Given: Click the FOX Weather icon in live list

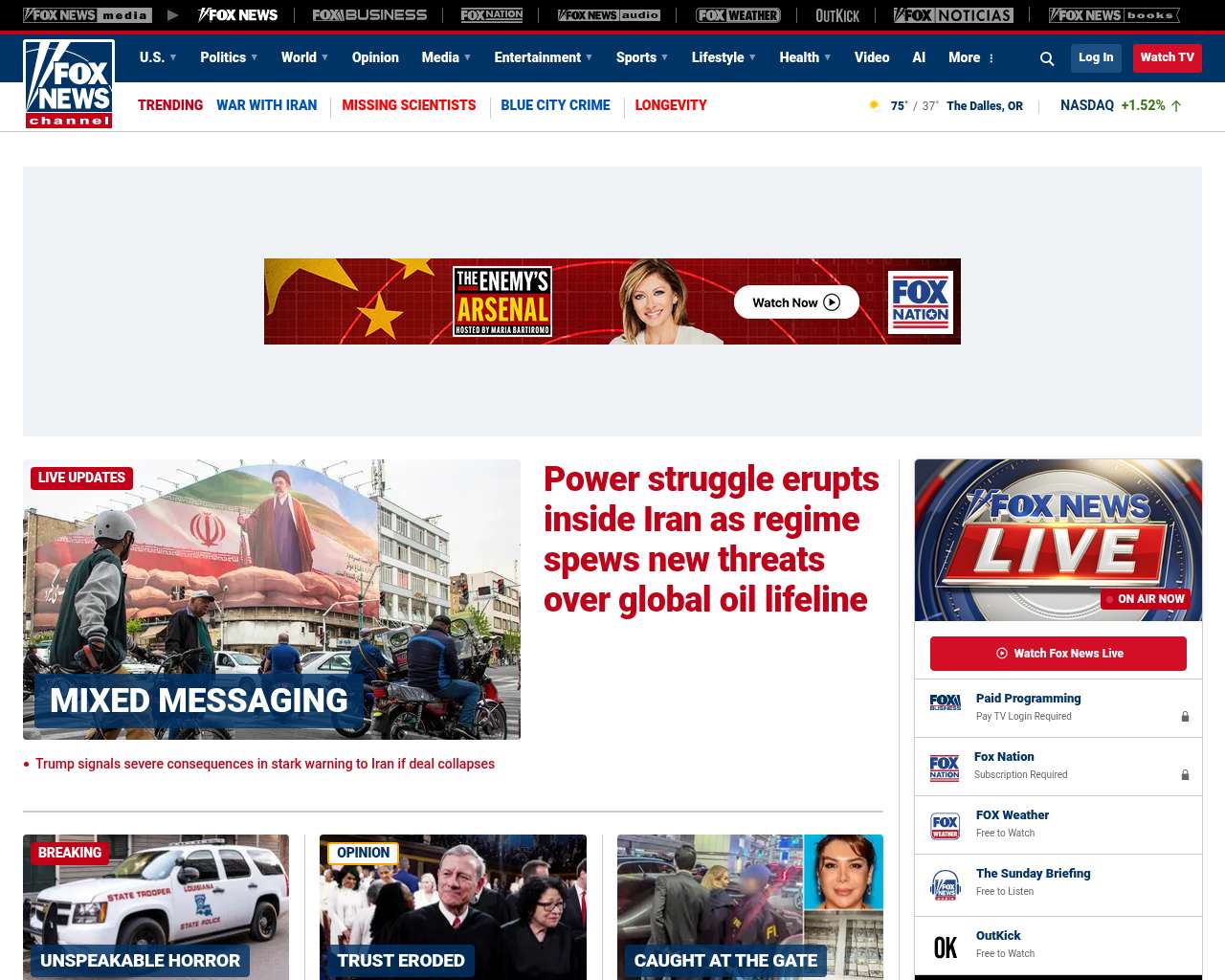Looking at the screenshot, I should coord(946,826).
